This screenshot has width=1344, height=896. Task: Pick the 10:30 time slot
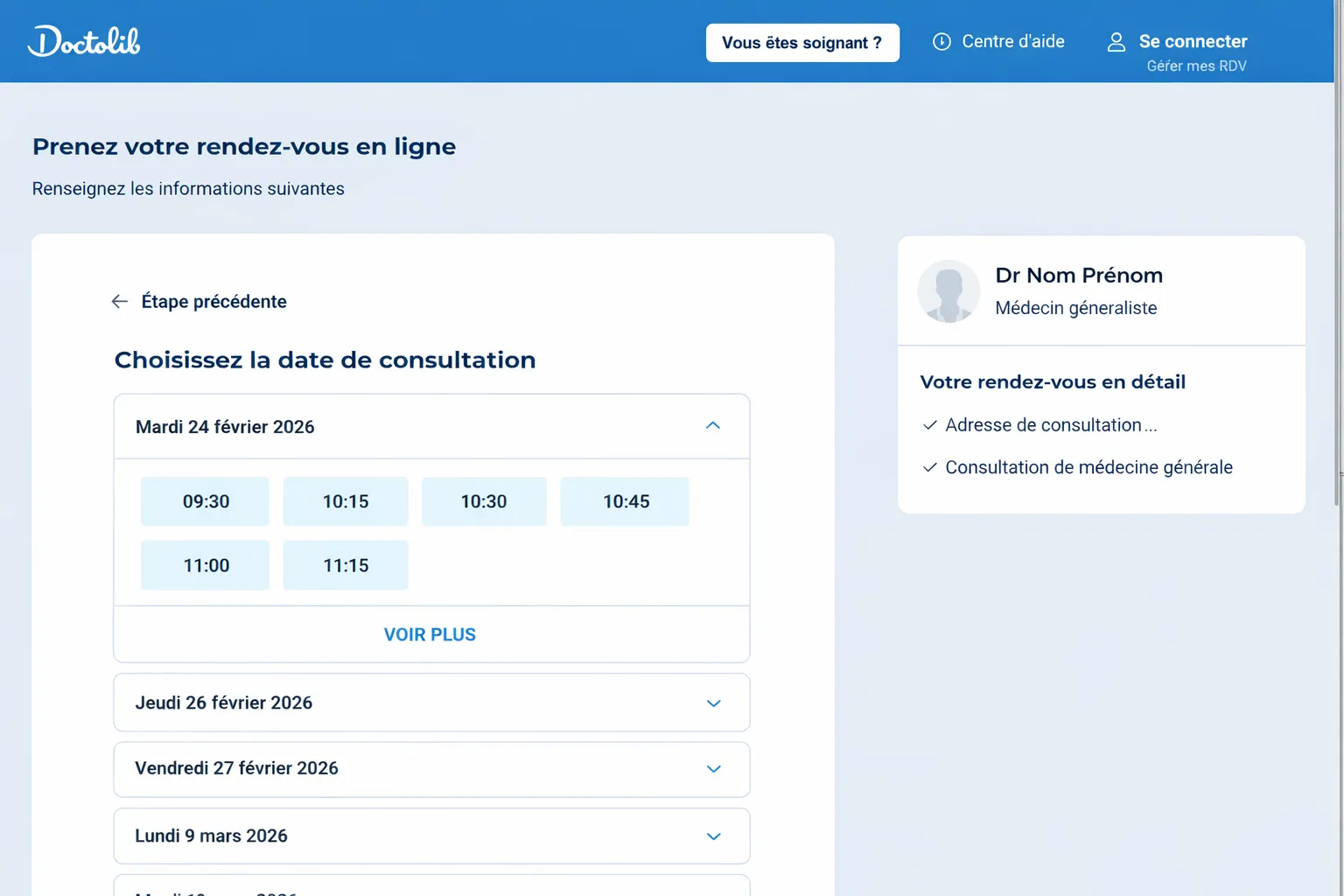coord(484,501)
